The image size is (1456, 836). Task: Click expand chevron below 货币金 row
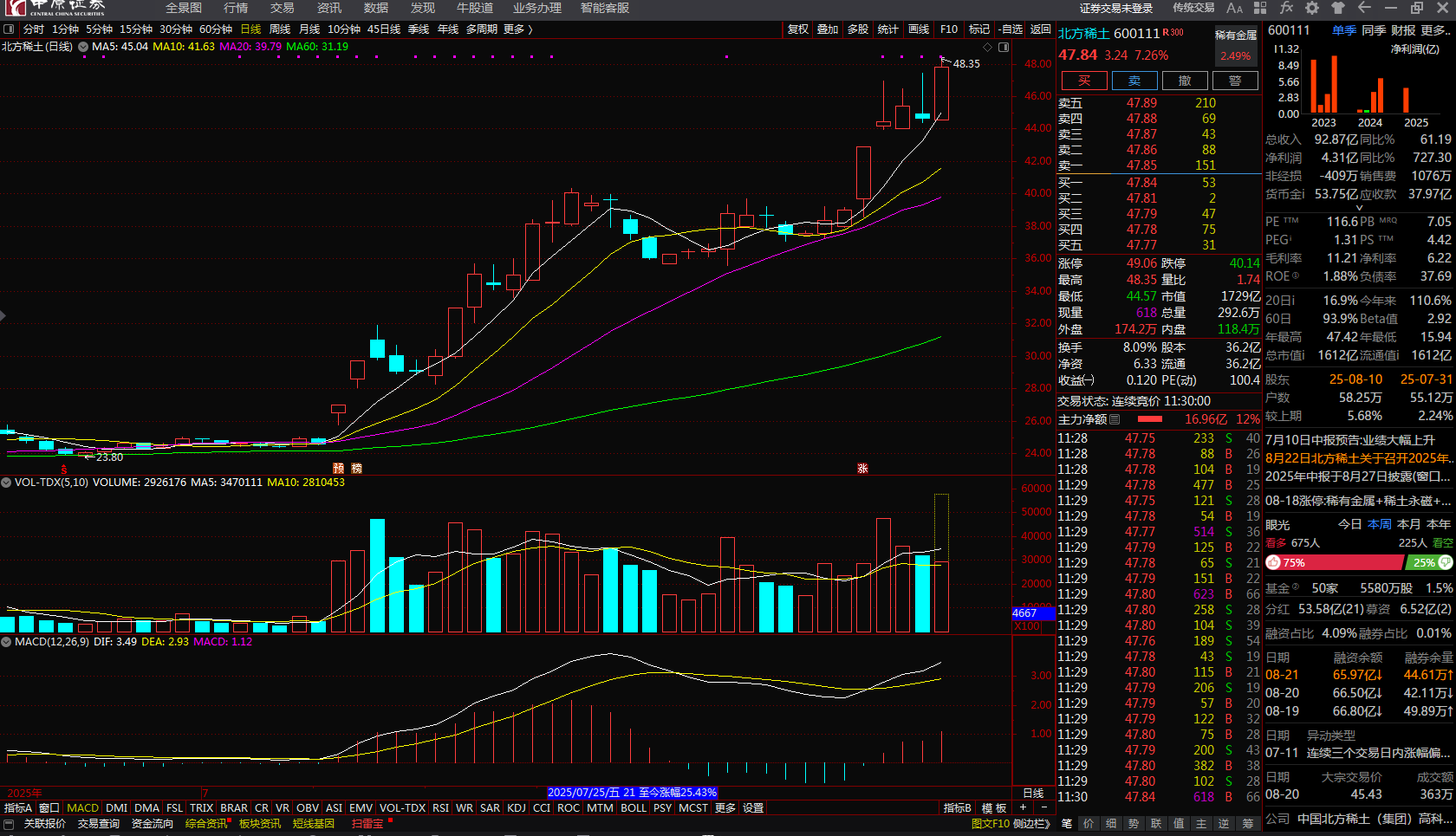click(1359, 208)
